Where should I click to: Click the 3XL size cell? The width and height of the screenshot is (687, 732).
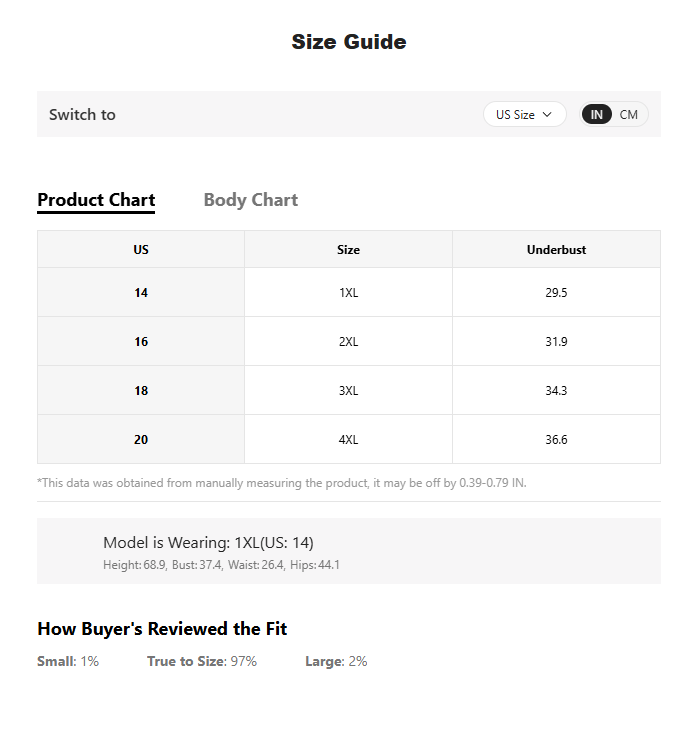[x=348, y=390]
